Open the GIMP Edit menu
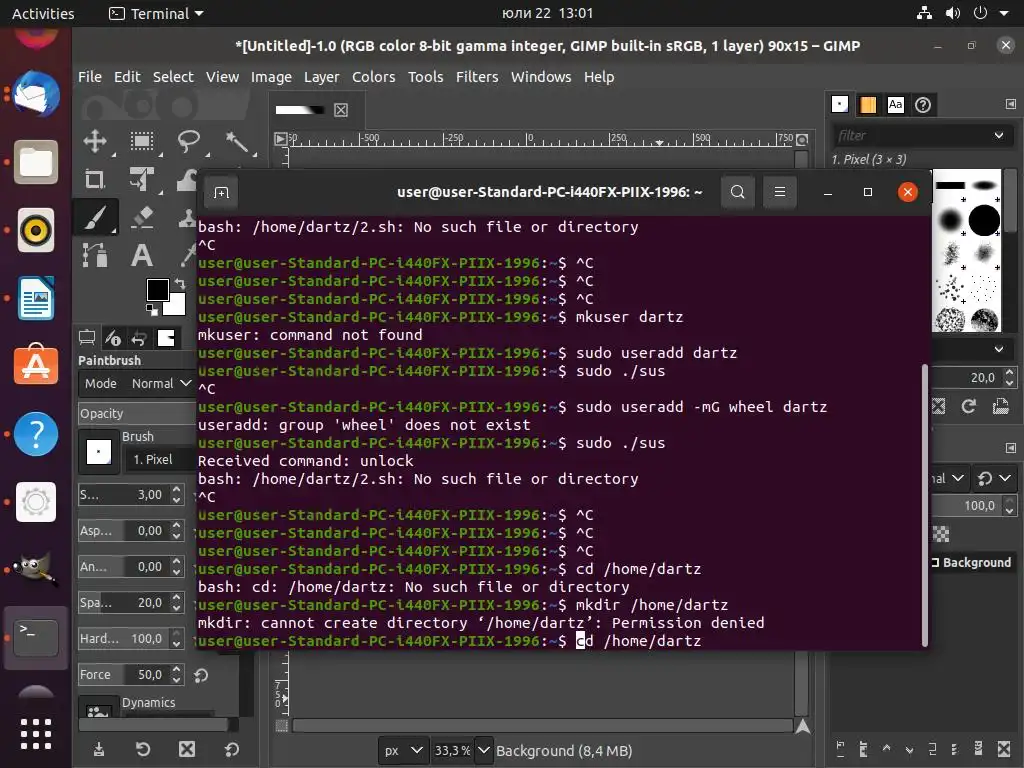Viewport: 1024px width, 768px height. click(x=127, y=77)
